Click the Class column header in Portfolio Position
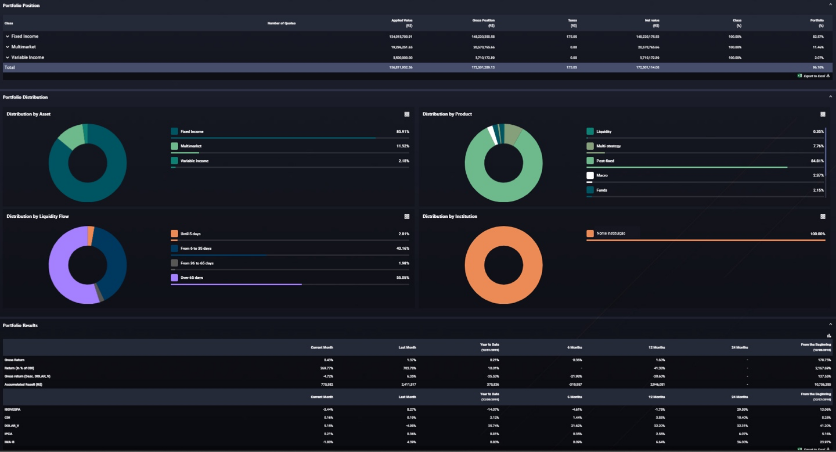Viewport: 836px width, 452px height. pos(9,23)
